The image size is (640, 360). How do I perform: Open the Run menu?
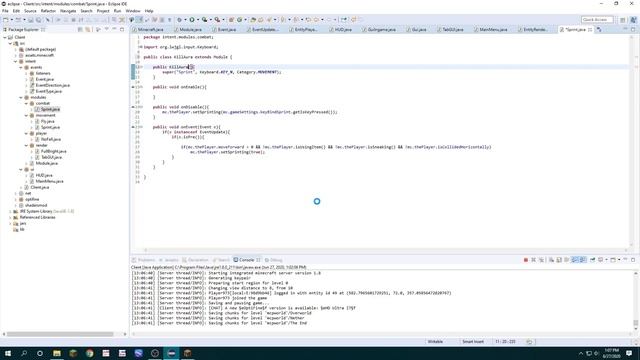[118, 11]
